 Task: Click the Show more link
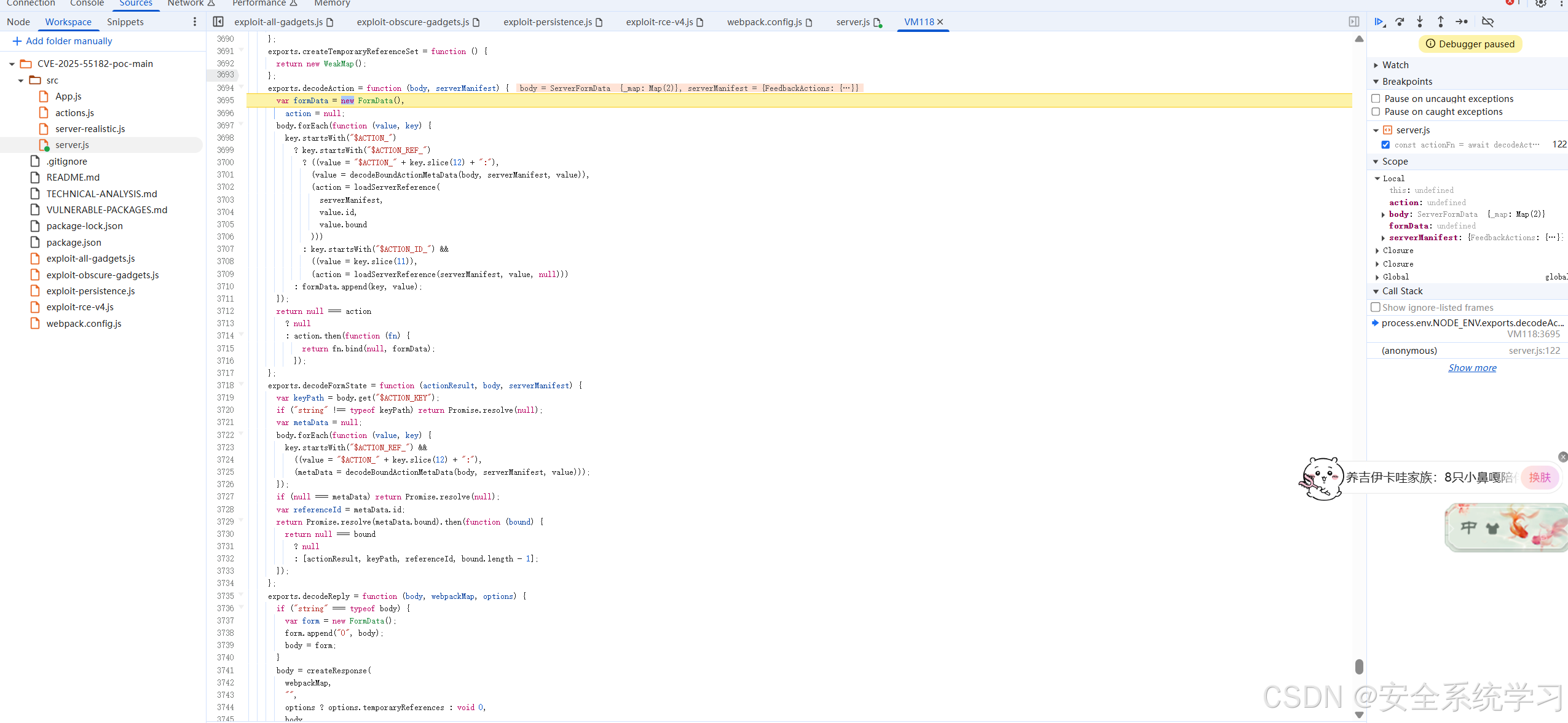(1472, 368)
